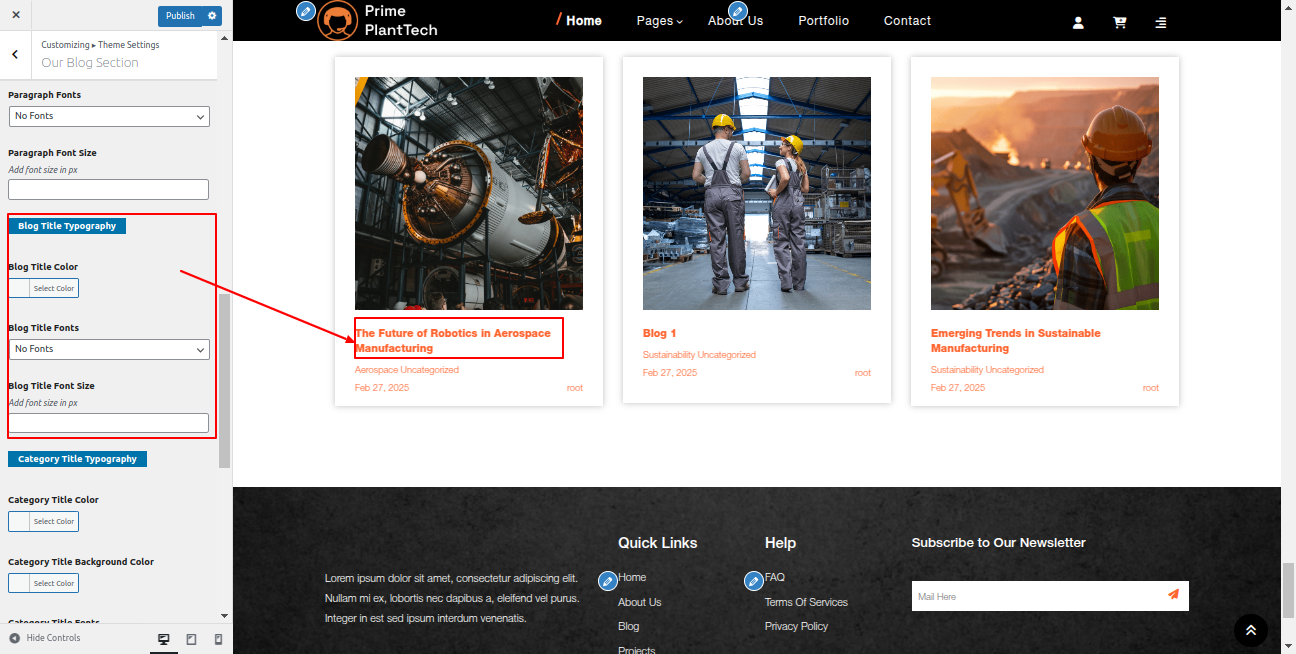This screenshot has height=654, width=1296.
Task: Open the Paragraph Fonts dropdown
Action: point(109,116)
